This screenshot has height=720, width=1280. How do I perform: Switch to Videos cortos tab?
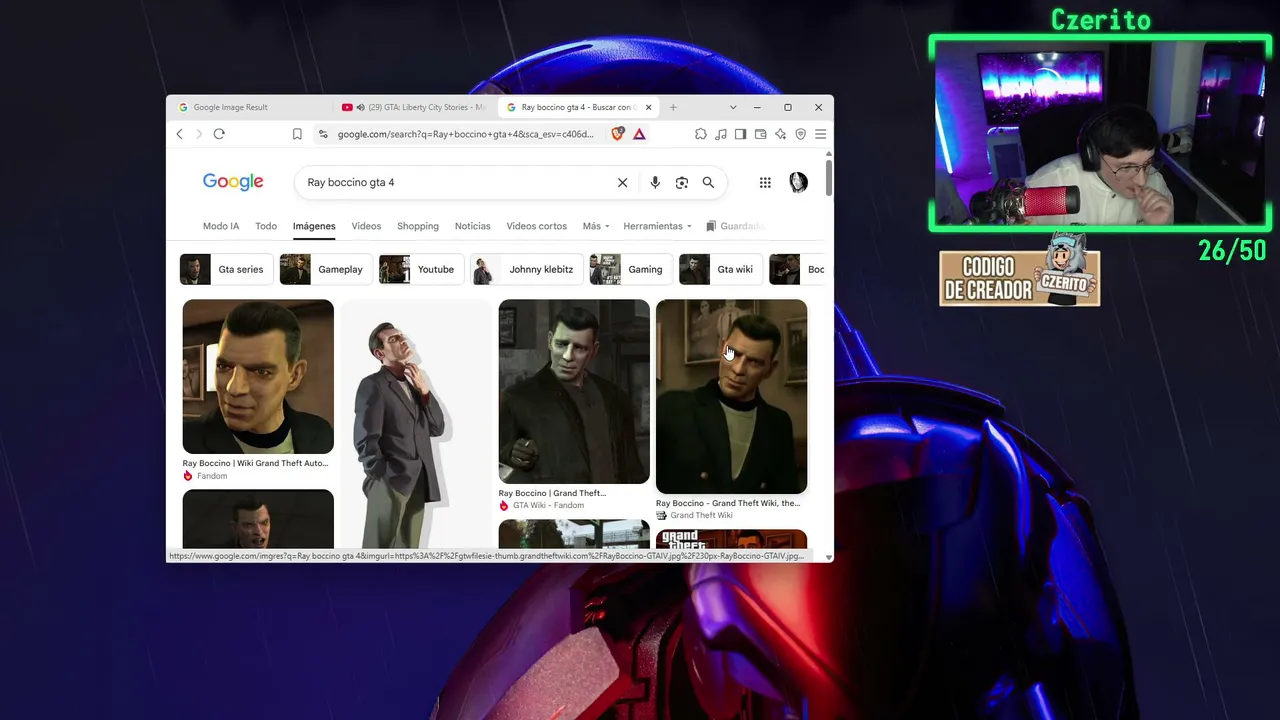(537, 226)
